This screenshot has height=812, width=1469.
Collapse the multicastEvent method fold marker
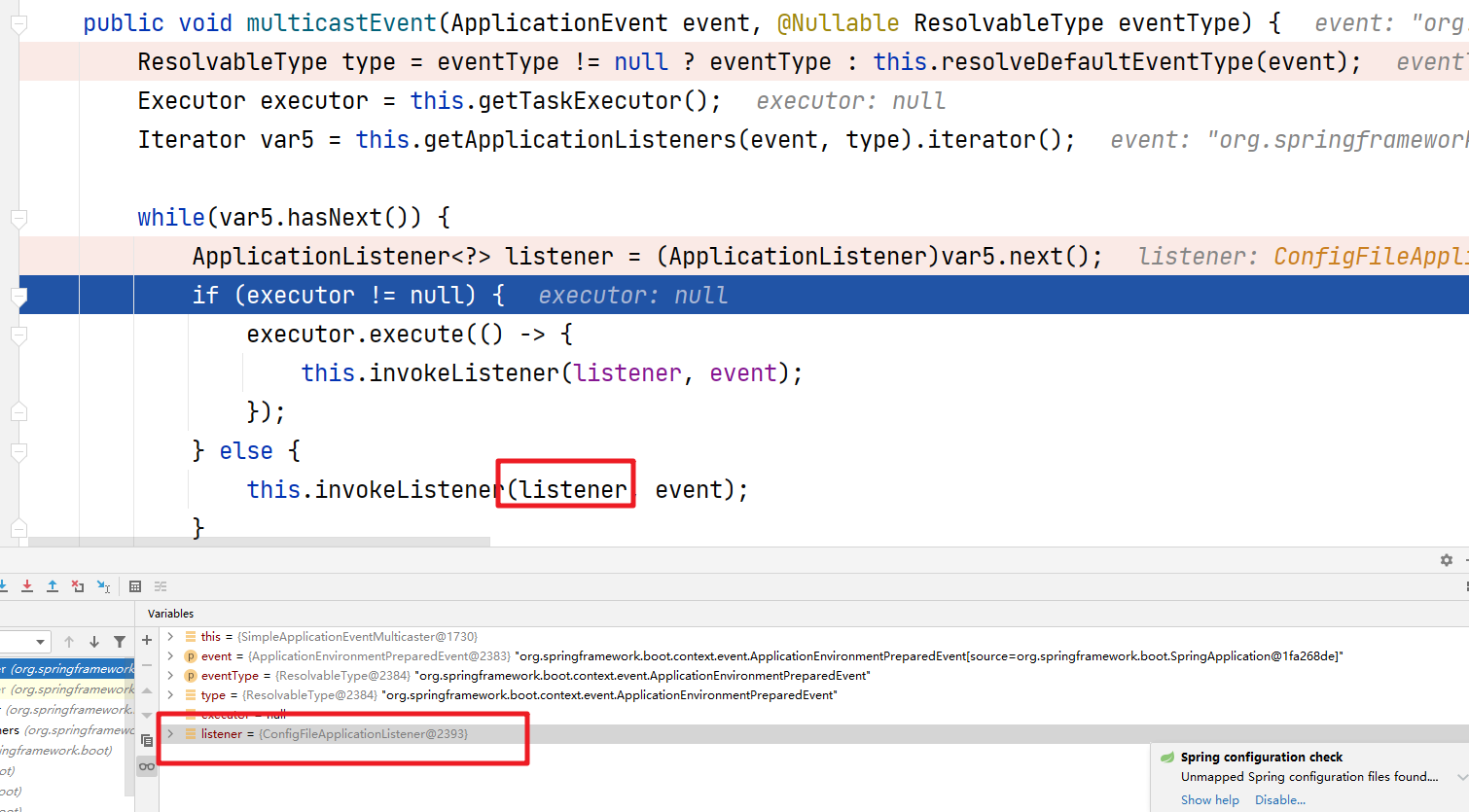[18, 23]
